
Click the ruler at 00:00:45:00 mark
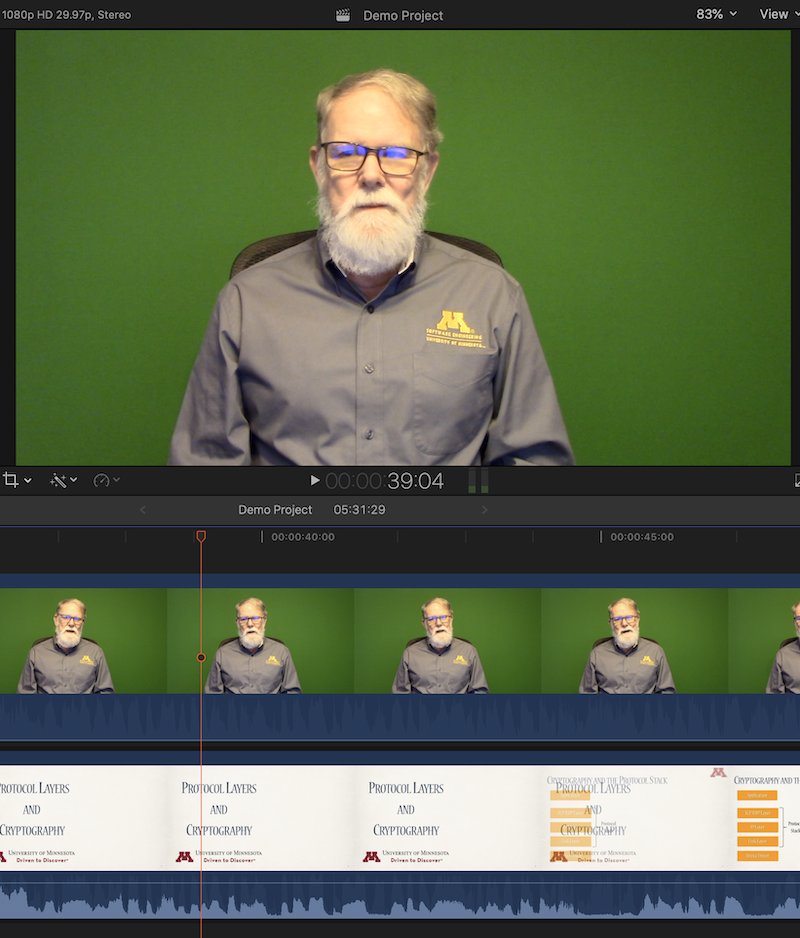[x=602, y=537]
